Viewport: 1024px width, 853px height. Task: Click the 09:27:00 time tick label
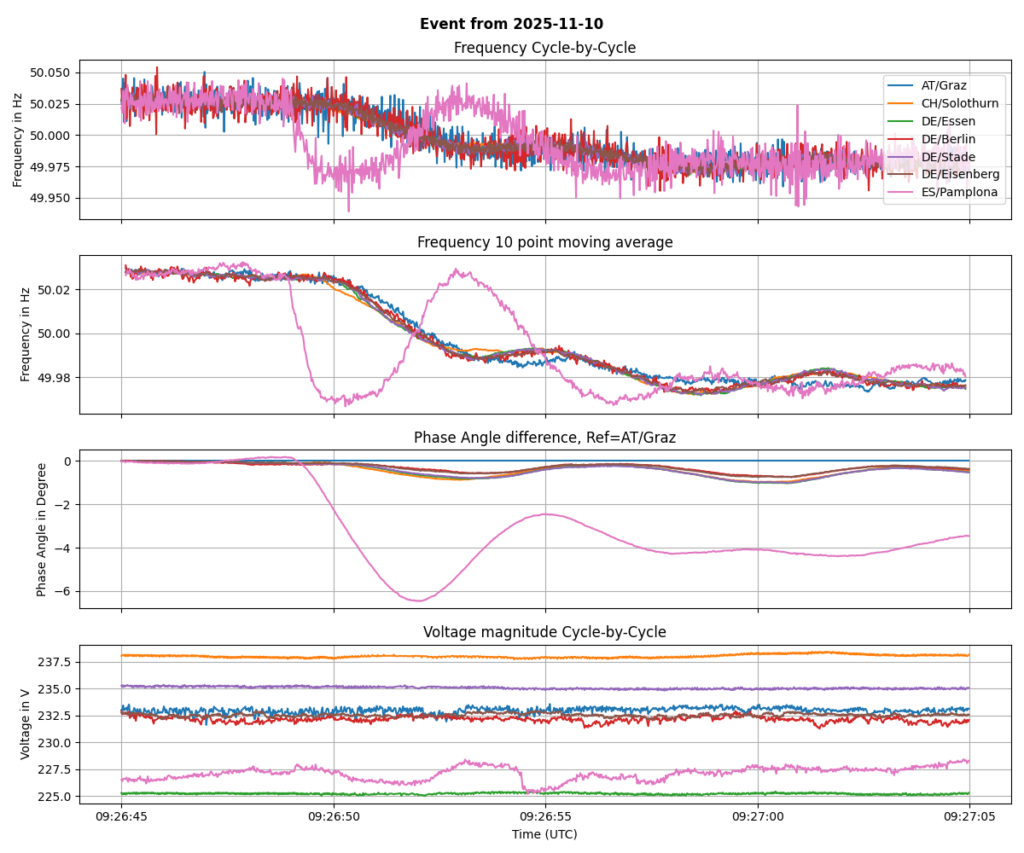click(757, 816)
